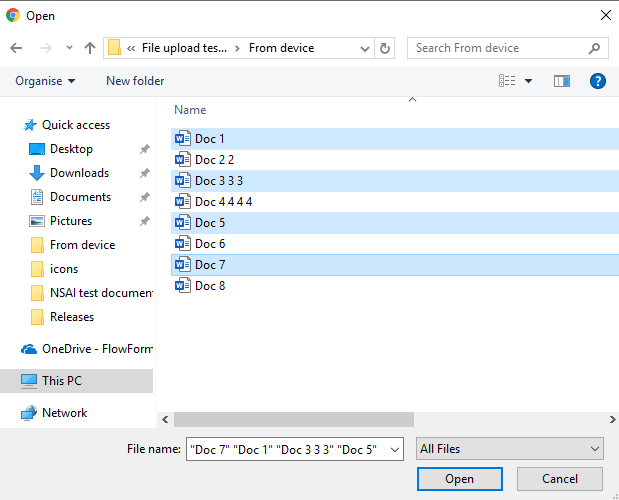Click the file name Doc 8
The image size is (619, 500).
point(210,285)
